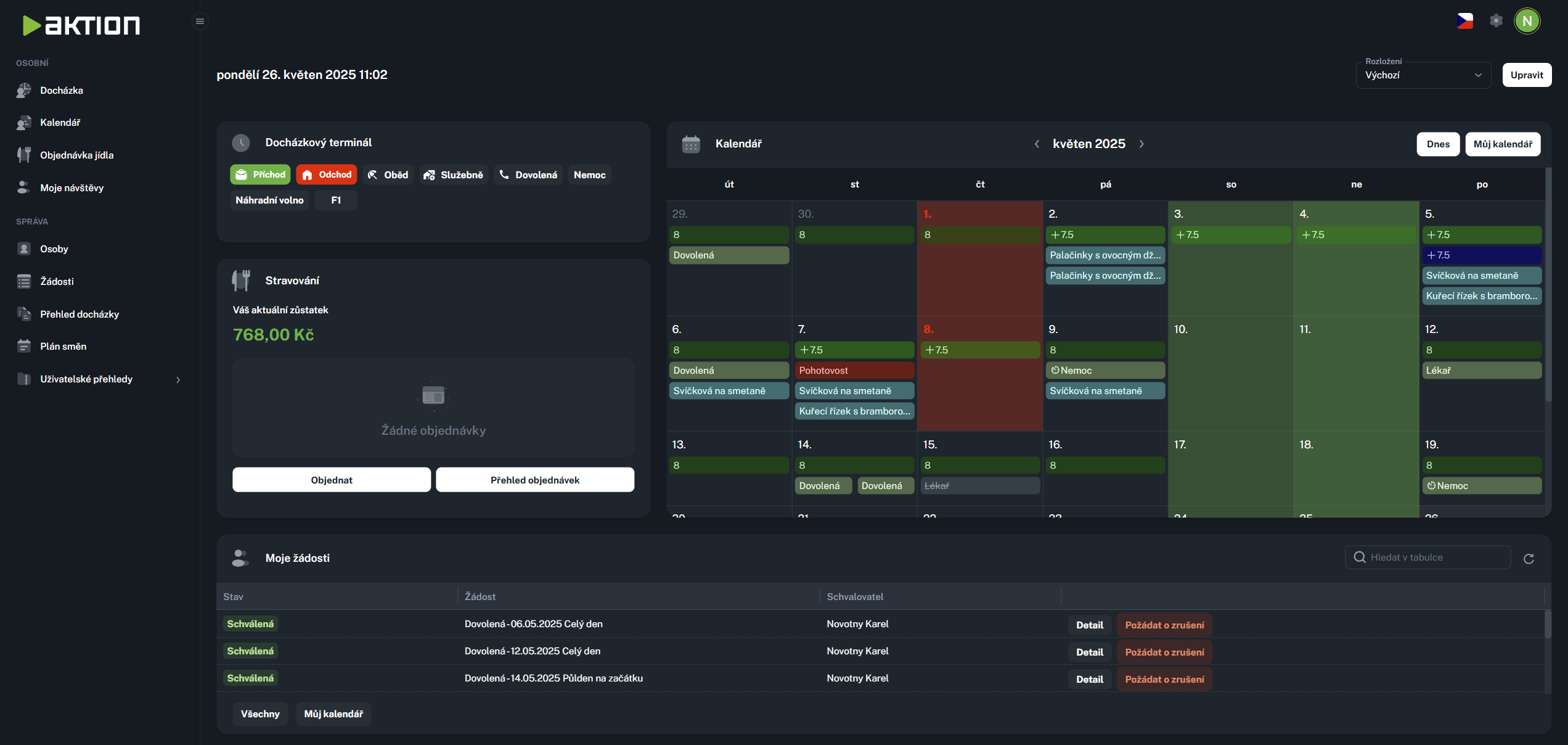Collapse the sidebar with hamburger icon
Viewport: 1568px width, 745px height.
(x=200, y=22)
